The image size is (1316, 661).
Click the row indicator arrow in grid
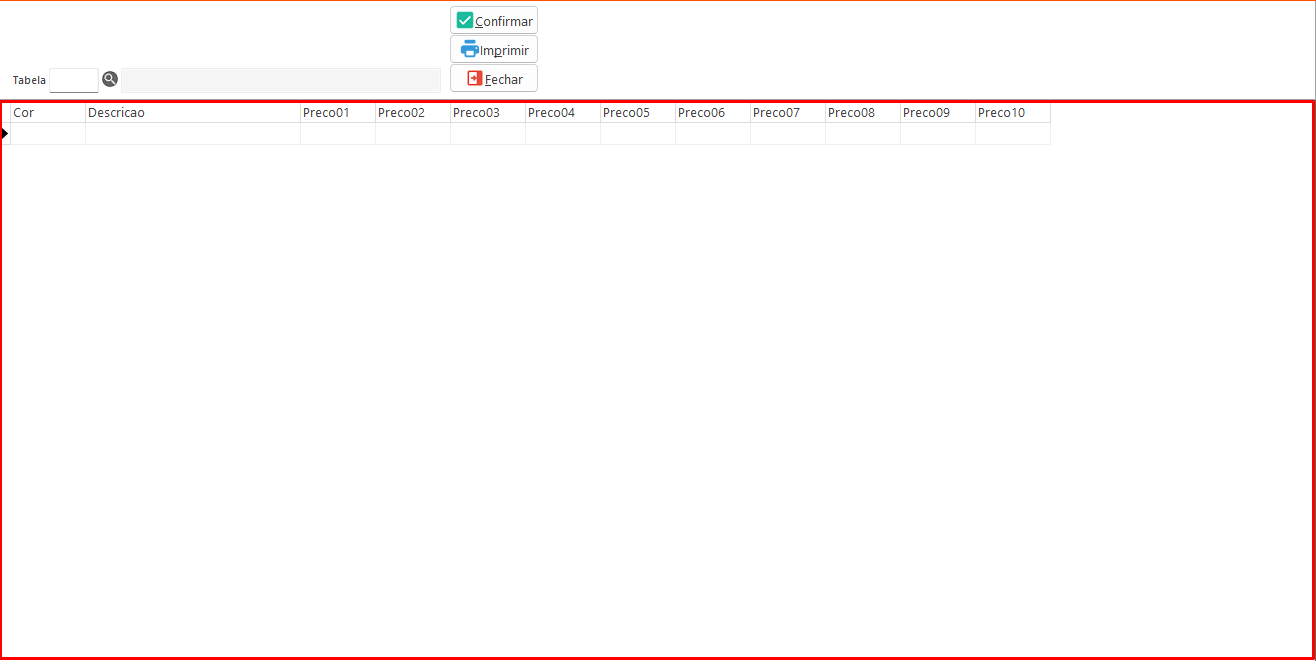(5, 134)
